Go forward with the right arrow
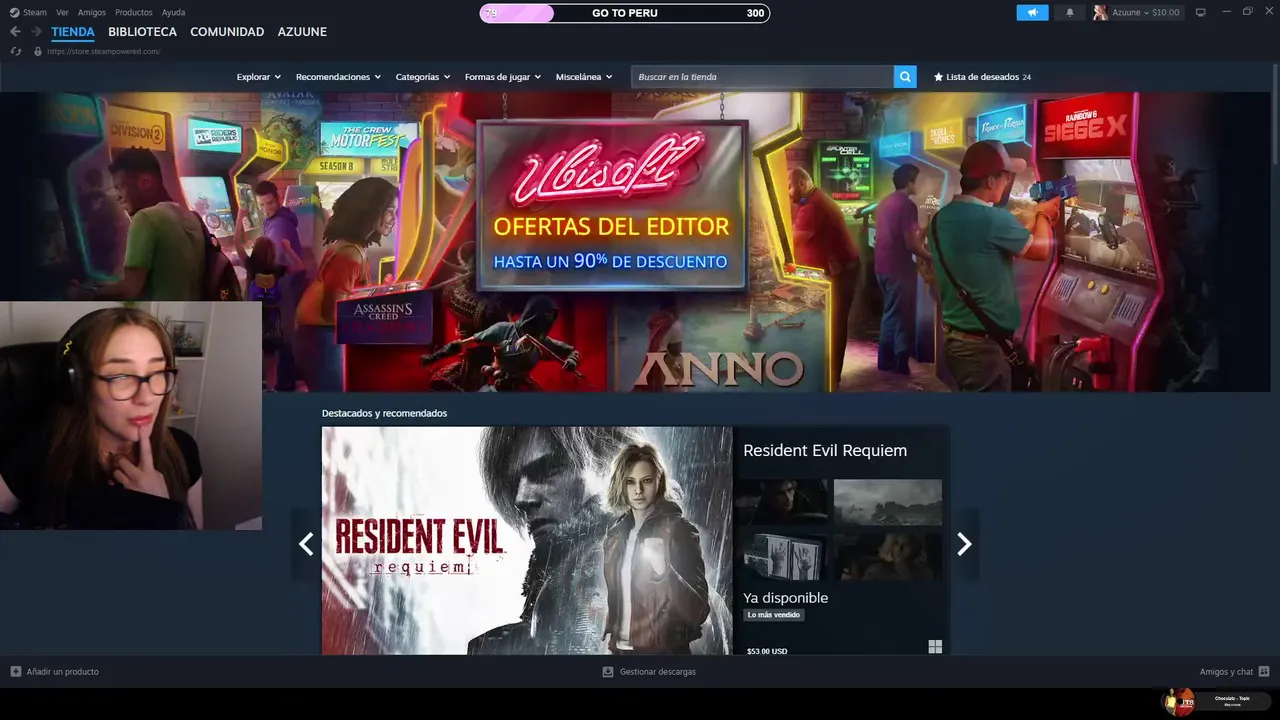Image resolution: width=1280 pixels, height=720 pixels. 37,32
